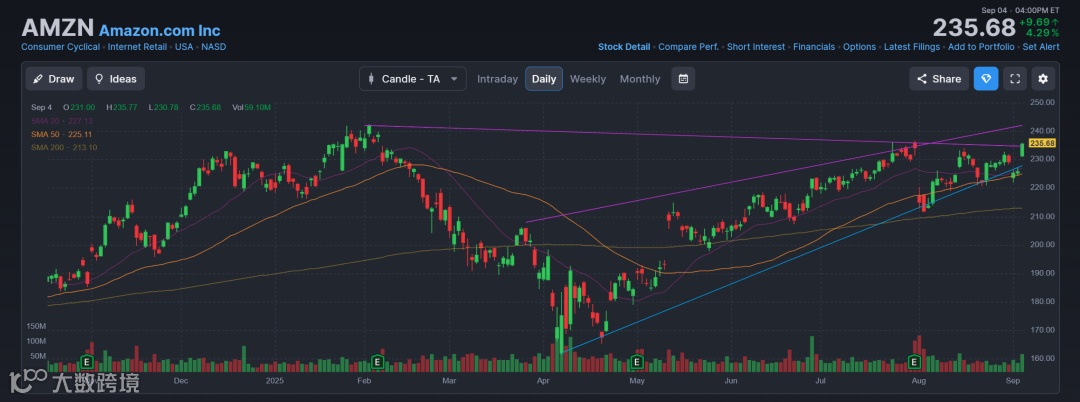This screenshot has width=1080, height=402.
Task: Open the Ideas panel
Action: pyautogui.click(x=116, y=78)
